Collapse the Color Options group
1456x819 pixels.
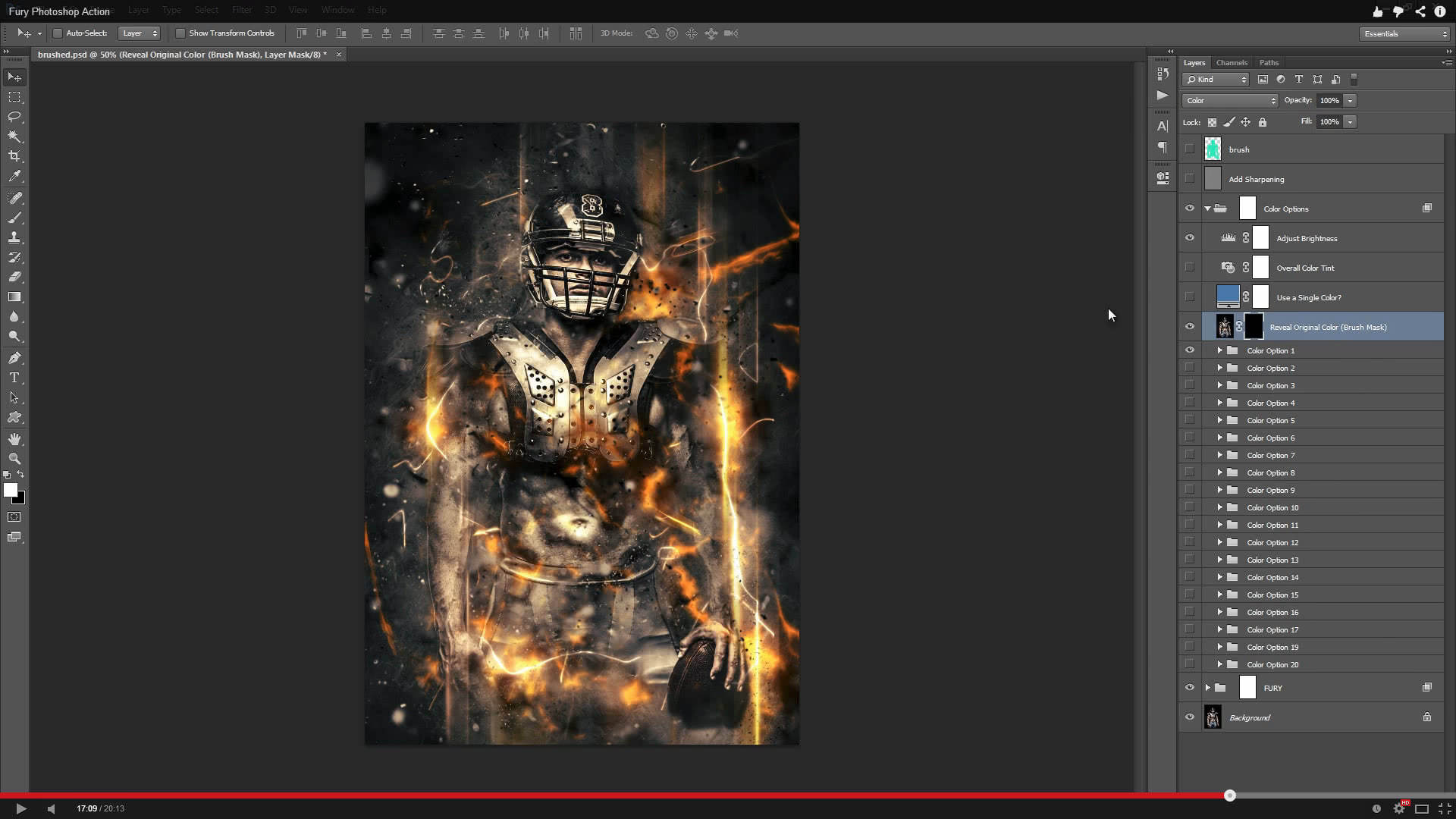point(1208,209)
